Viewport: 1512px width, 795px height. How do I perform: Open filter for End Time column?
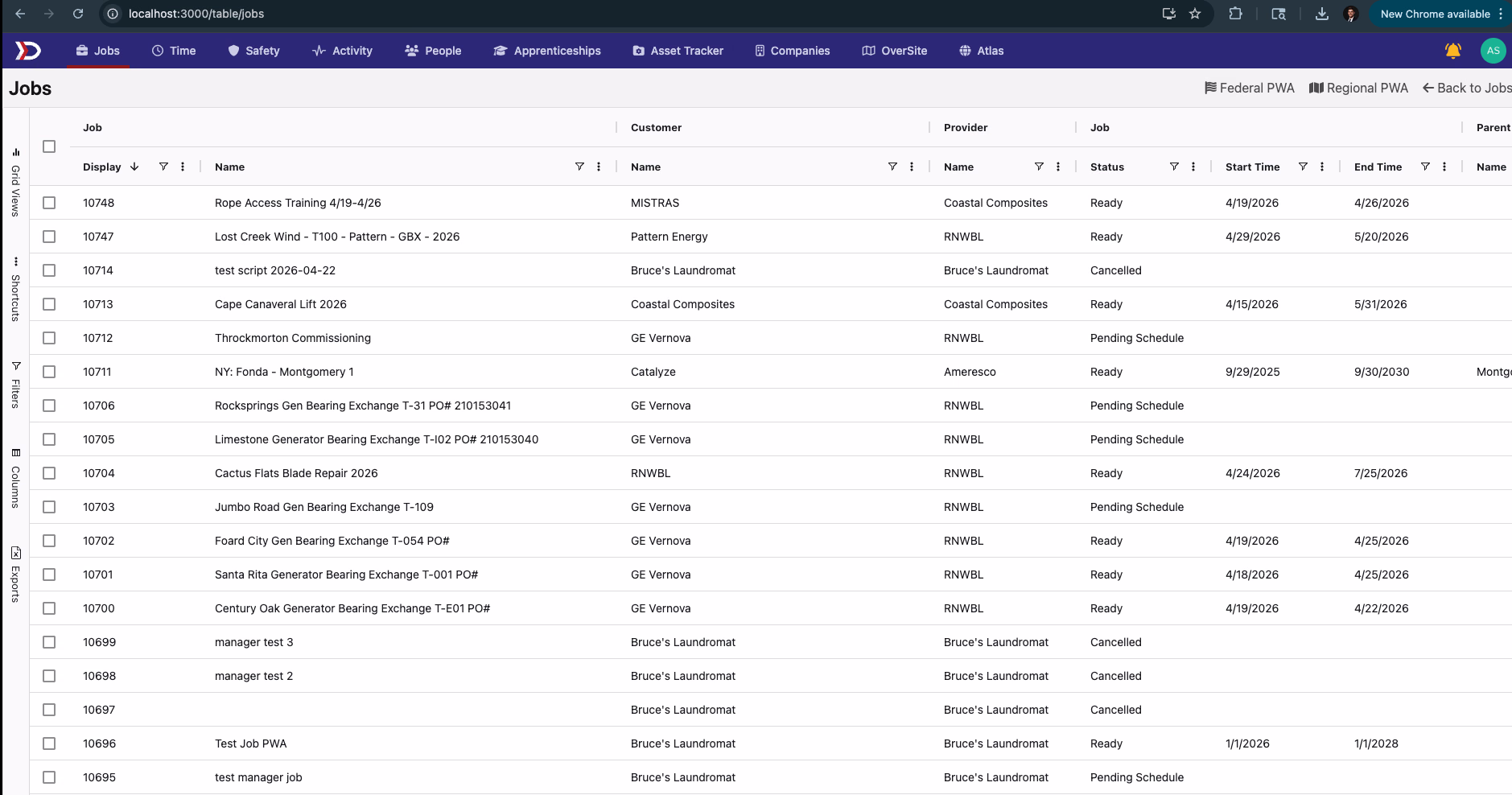tap(1425, 167)
